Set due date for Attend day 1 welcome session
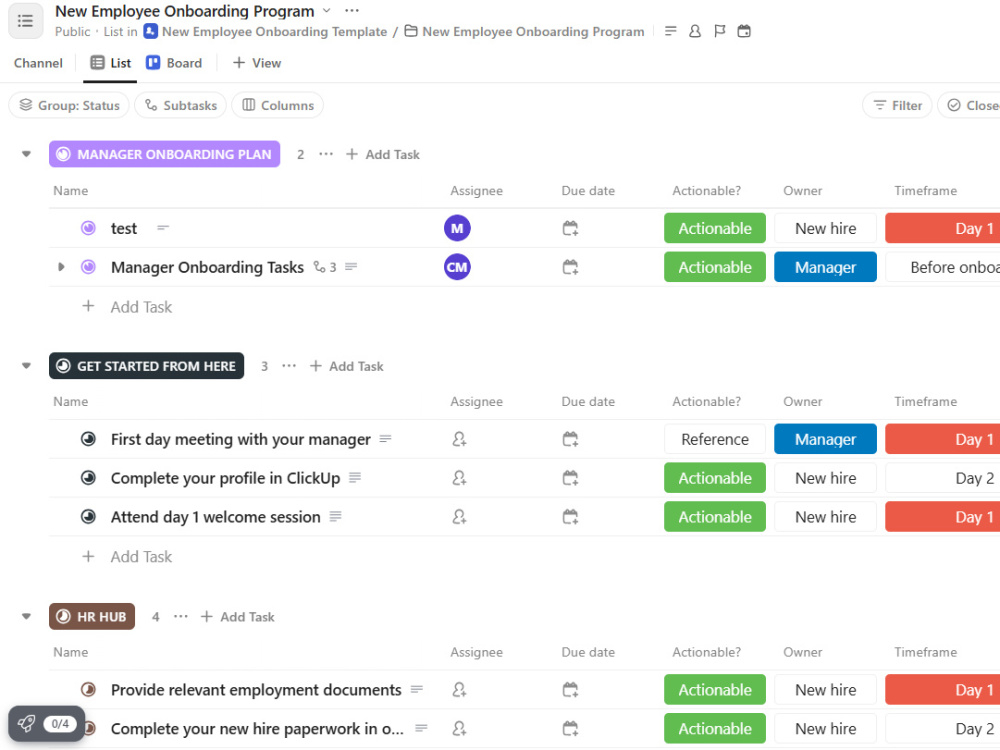 [x=570, y=517]
